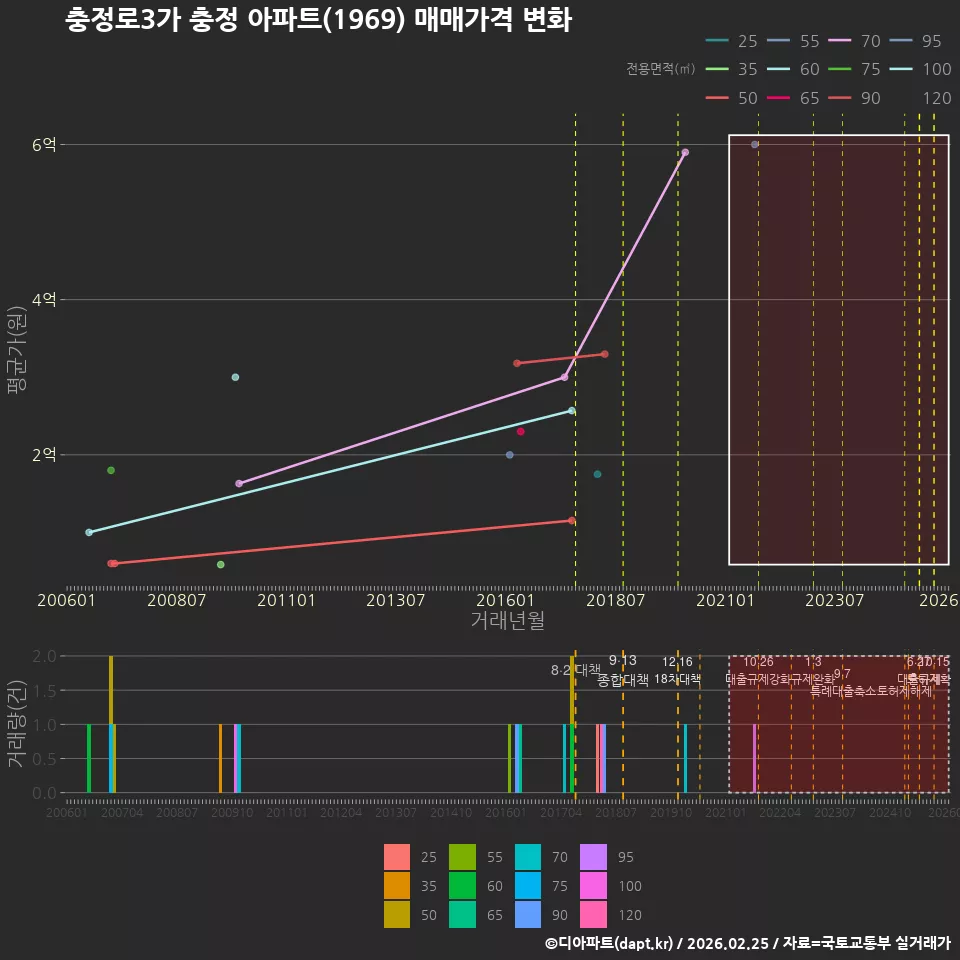The width and height of the screenshot is (960, 960).
Task: Select the yellow-green 55 swatch in the bar legend
Action: click(x=462, y=857)
